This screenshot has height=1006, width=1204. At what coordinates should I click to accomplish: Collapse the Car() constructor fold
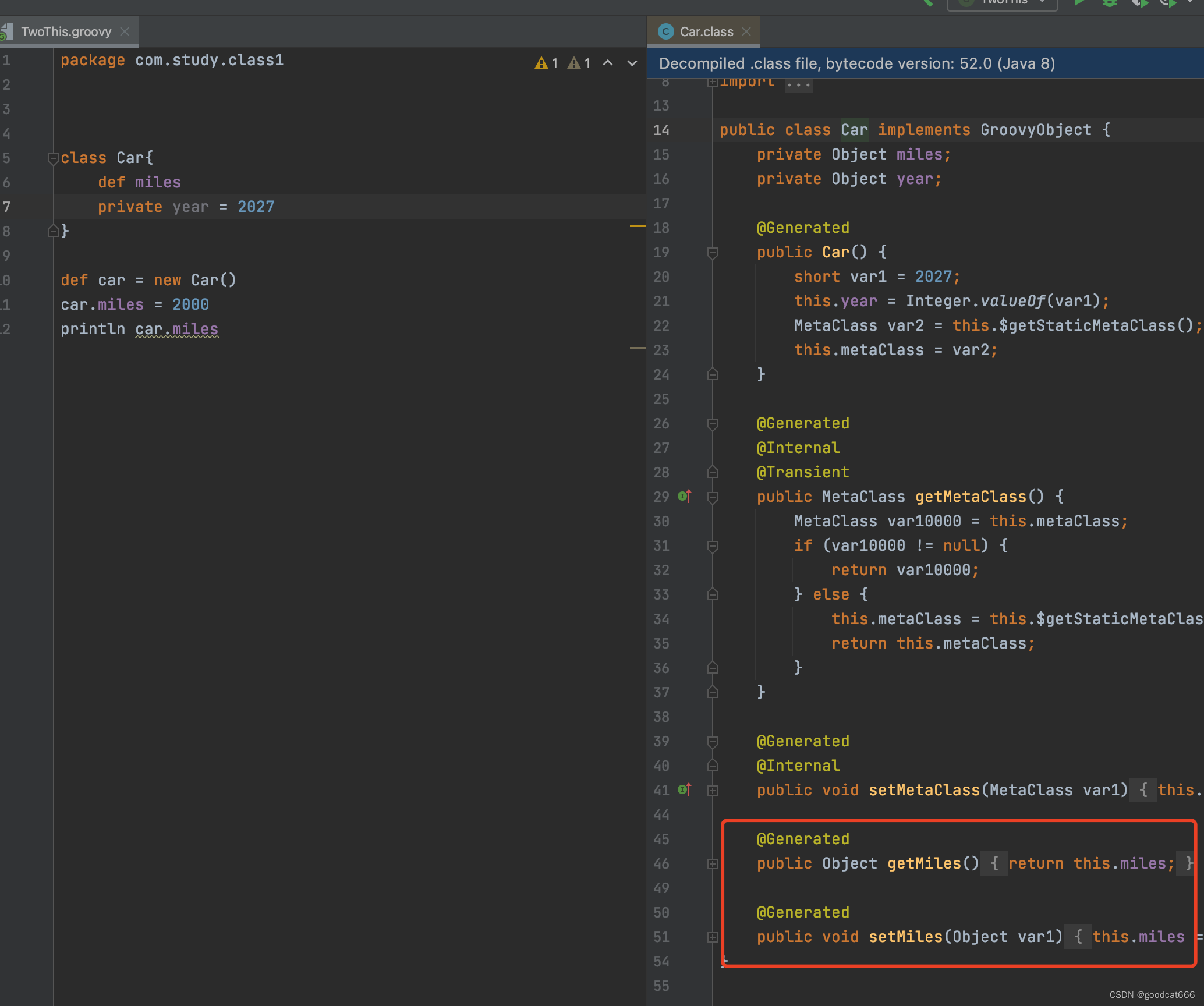pyautogui.click(x=712, y=252)
